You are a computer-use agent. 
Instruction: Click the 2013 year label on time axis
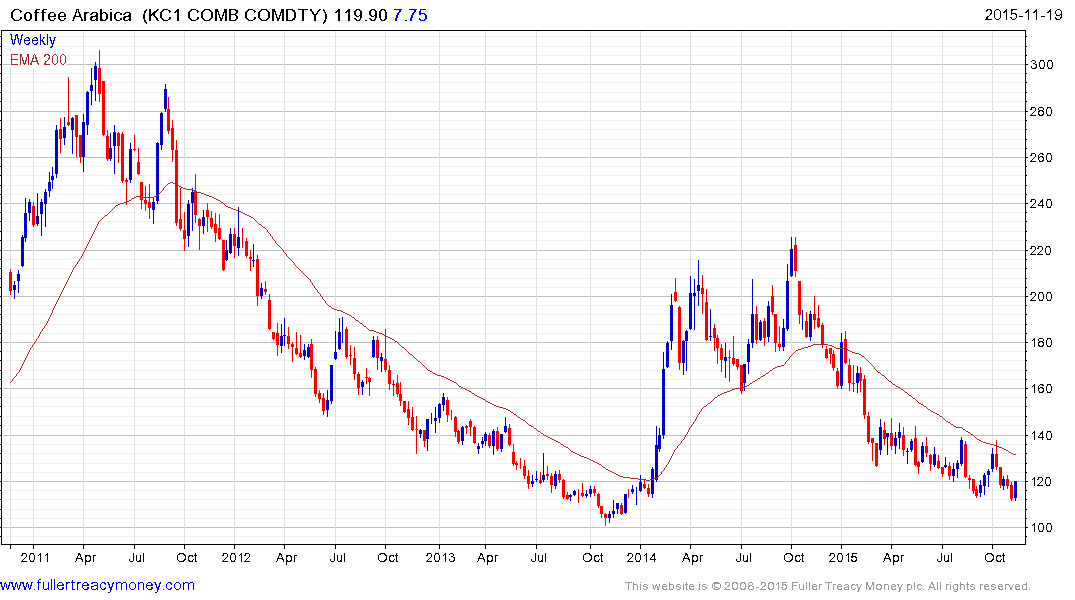(440, 557)
